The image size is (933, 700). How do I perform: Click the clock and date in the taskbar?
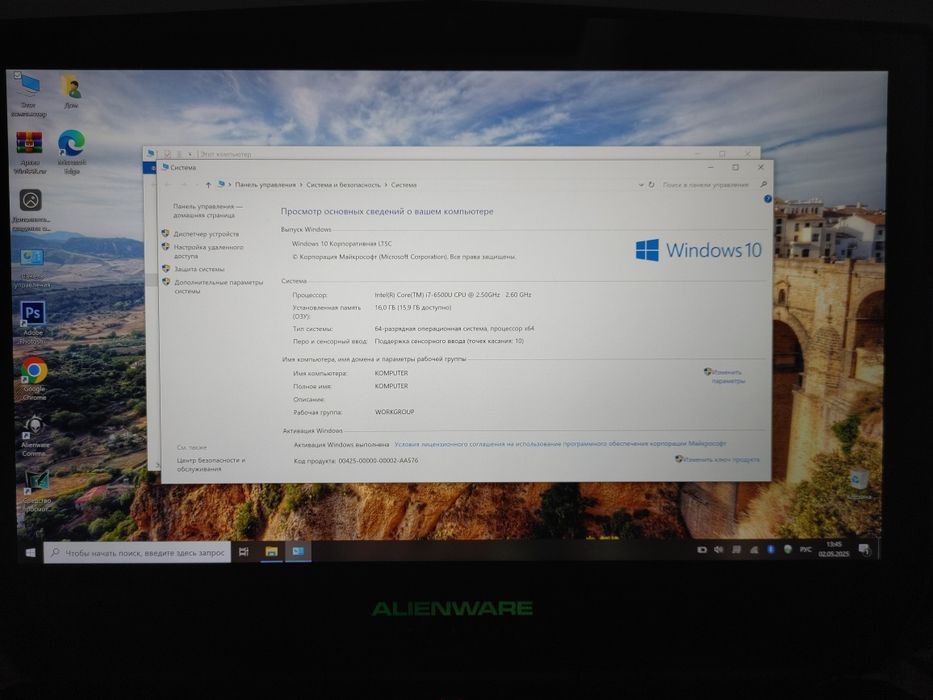point(834,549)
